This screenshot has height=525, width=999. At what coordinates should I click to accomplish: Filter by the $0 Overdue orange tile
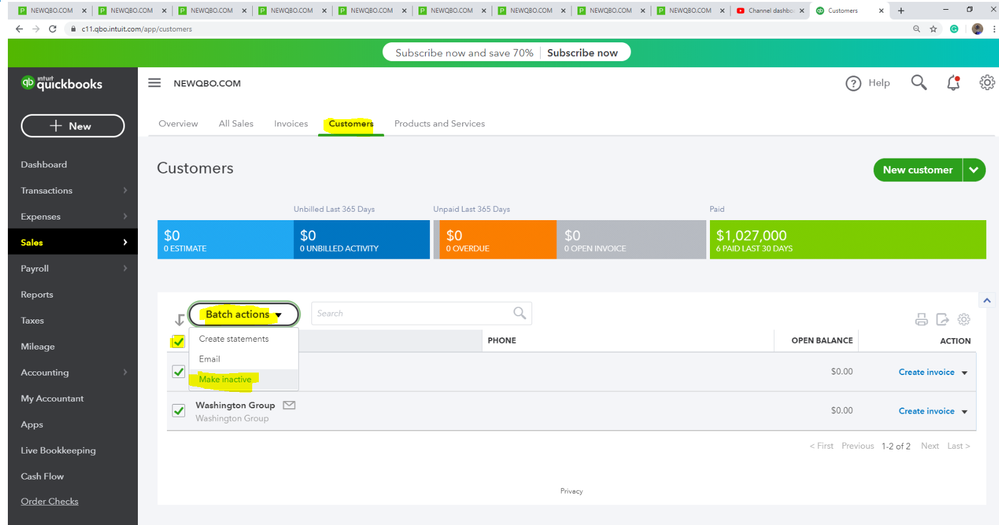pos(496,240)
